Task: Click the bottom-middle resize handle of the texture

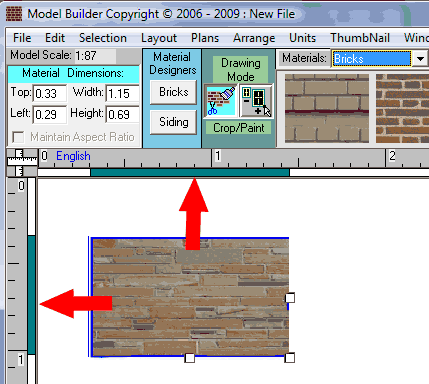Action: (190, 358)
